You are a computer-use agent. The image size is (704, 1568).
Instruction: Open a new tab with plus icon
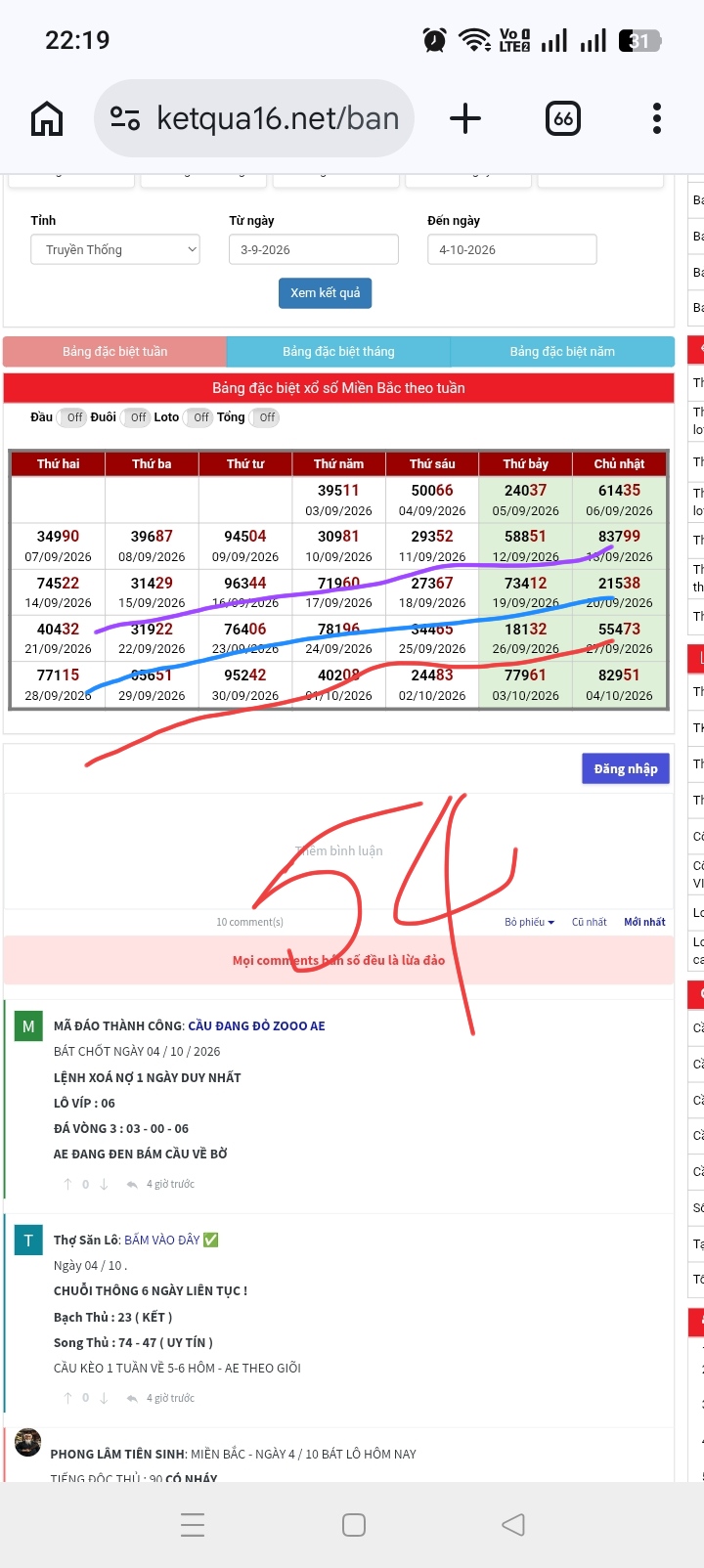click(x=465, y=118)
